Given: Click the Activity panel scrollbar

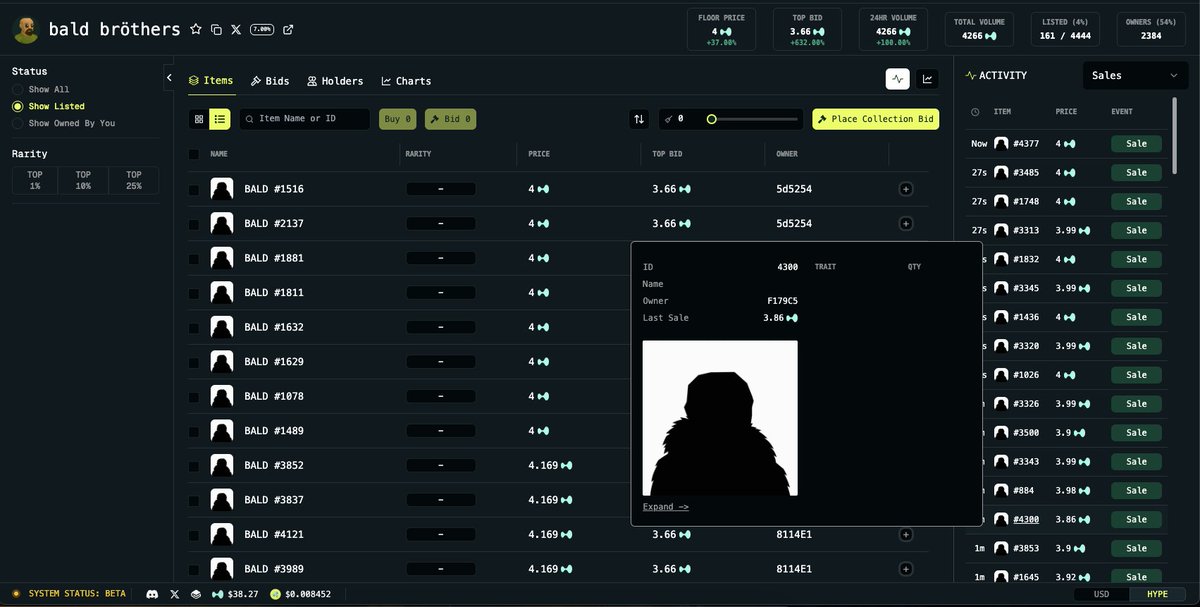Looking at the screenshot, I should click(1174, 135).
